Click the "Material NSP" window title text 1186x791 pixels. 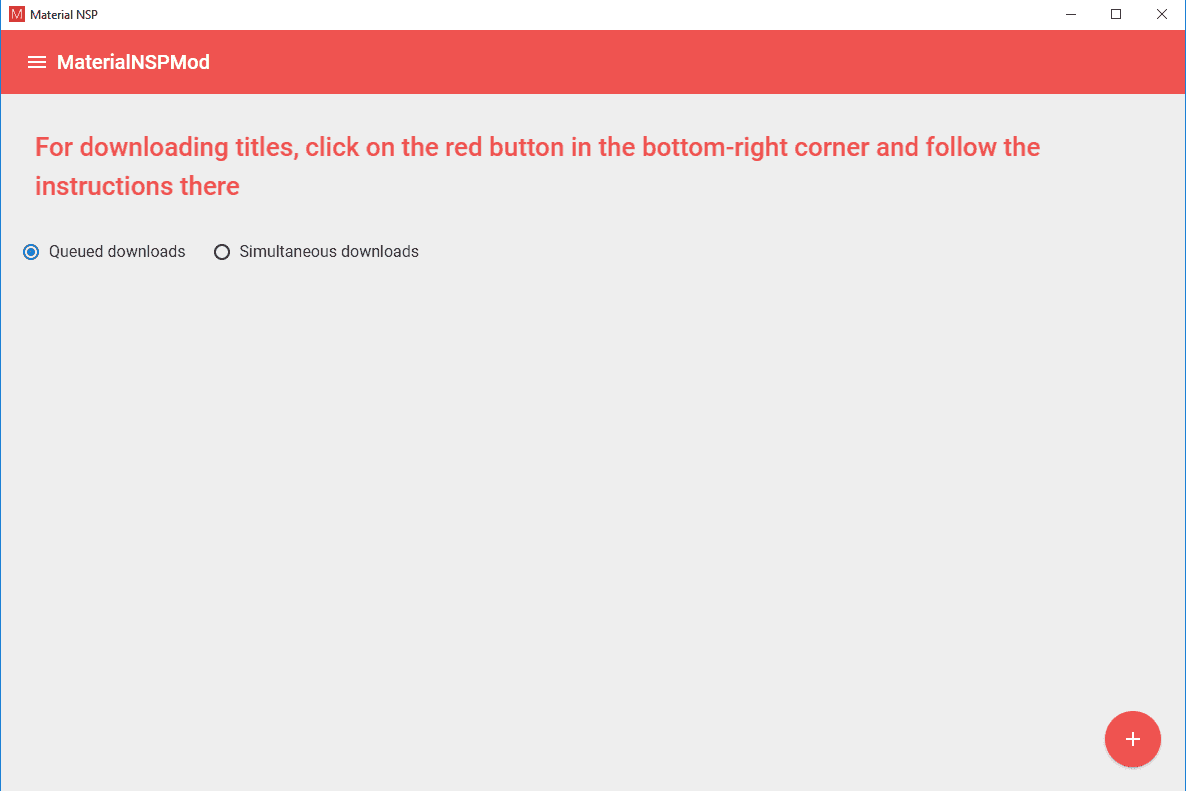[x=64, y=14]
